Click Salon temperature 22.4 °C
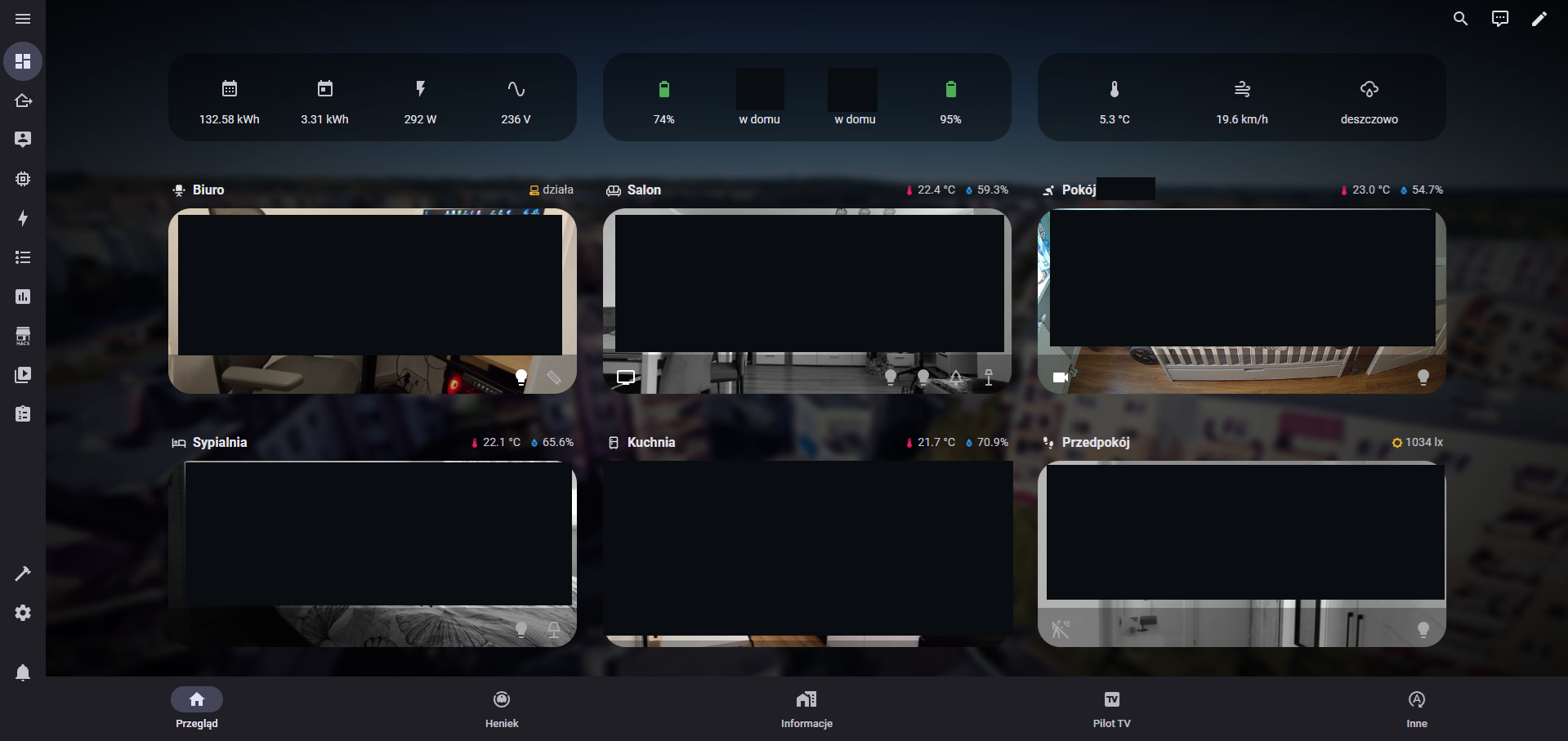Screen dimensions: 1568x741 point(931,190)
